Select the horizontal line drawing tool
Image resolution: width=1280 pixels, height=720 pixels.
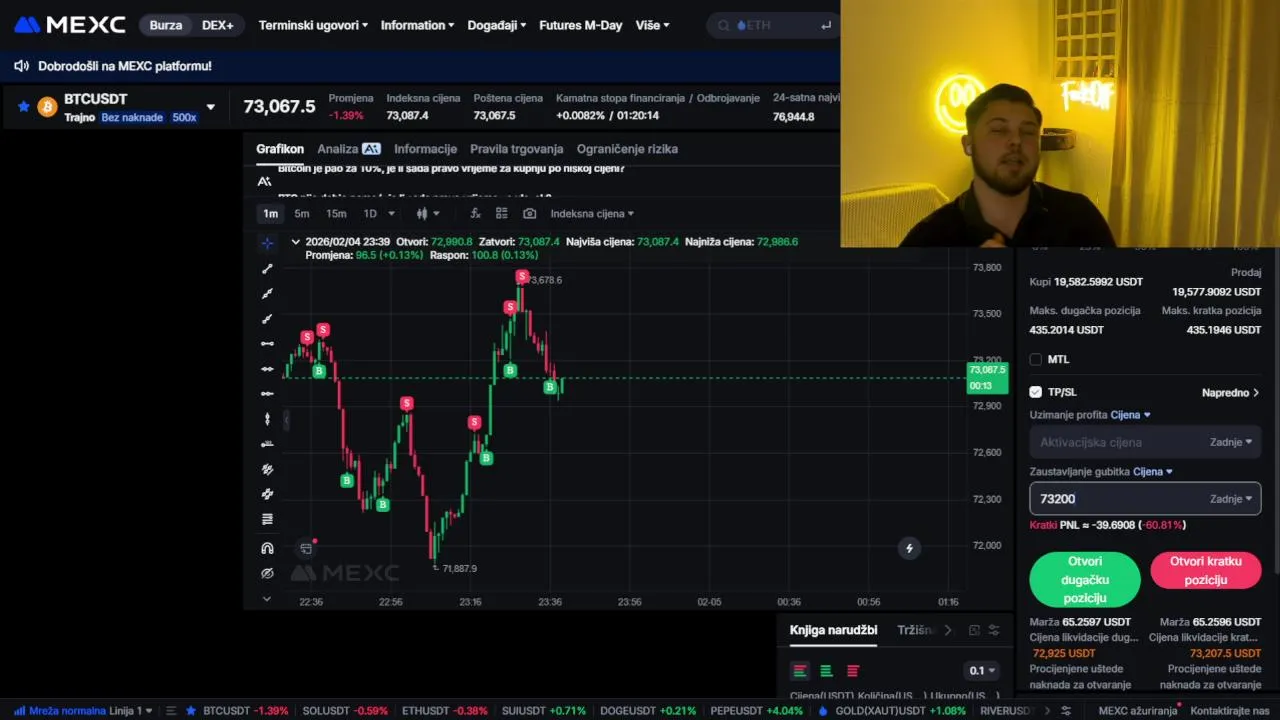point(267,344)
